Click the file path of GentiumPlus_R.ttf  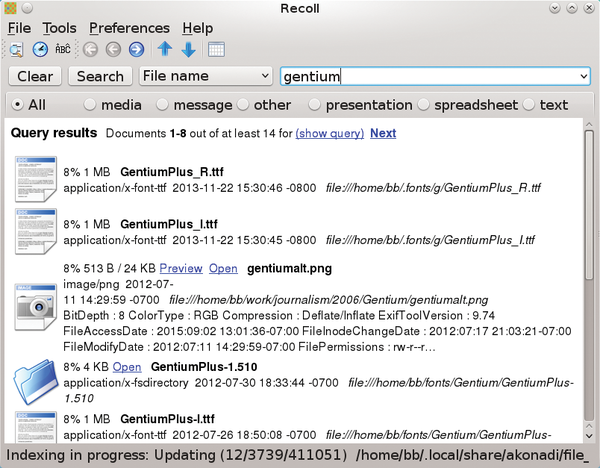[x=433, y=188]
